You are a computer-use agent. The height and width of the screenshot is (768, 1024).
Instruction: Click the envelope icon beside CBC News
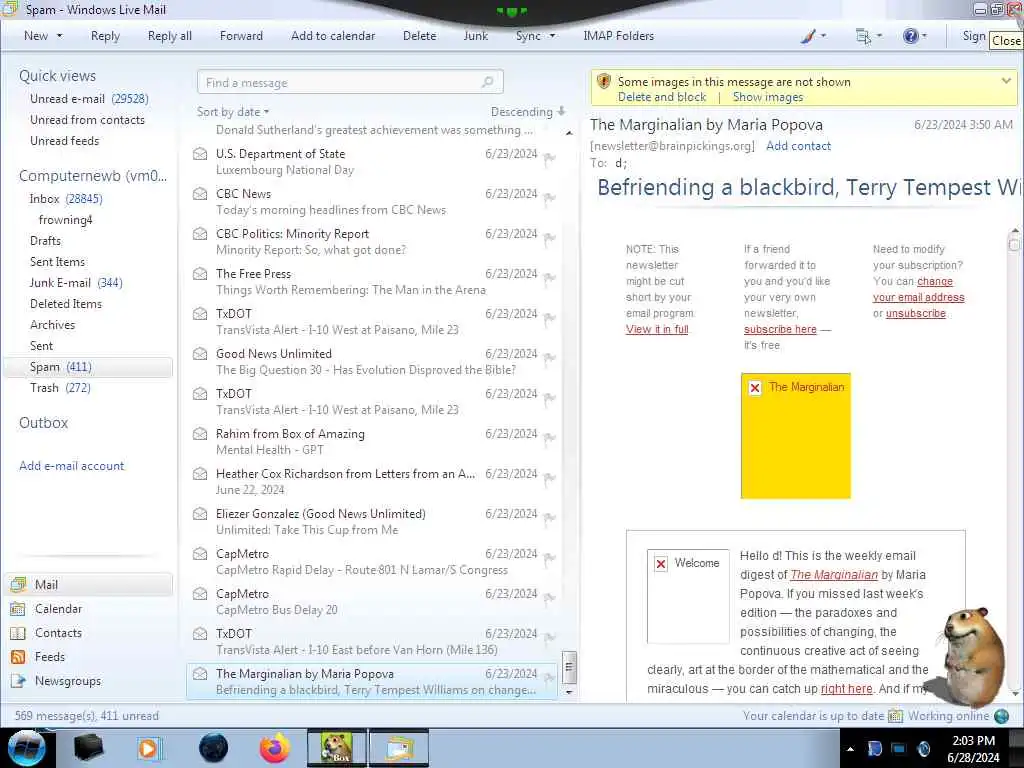pyautogui.click(x=200, y=194)
